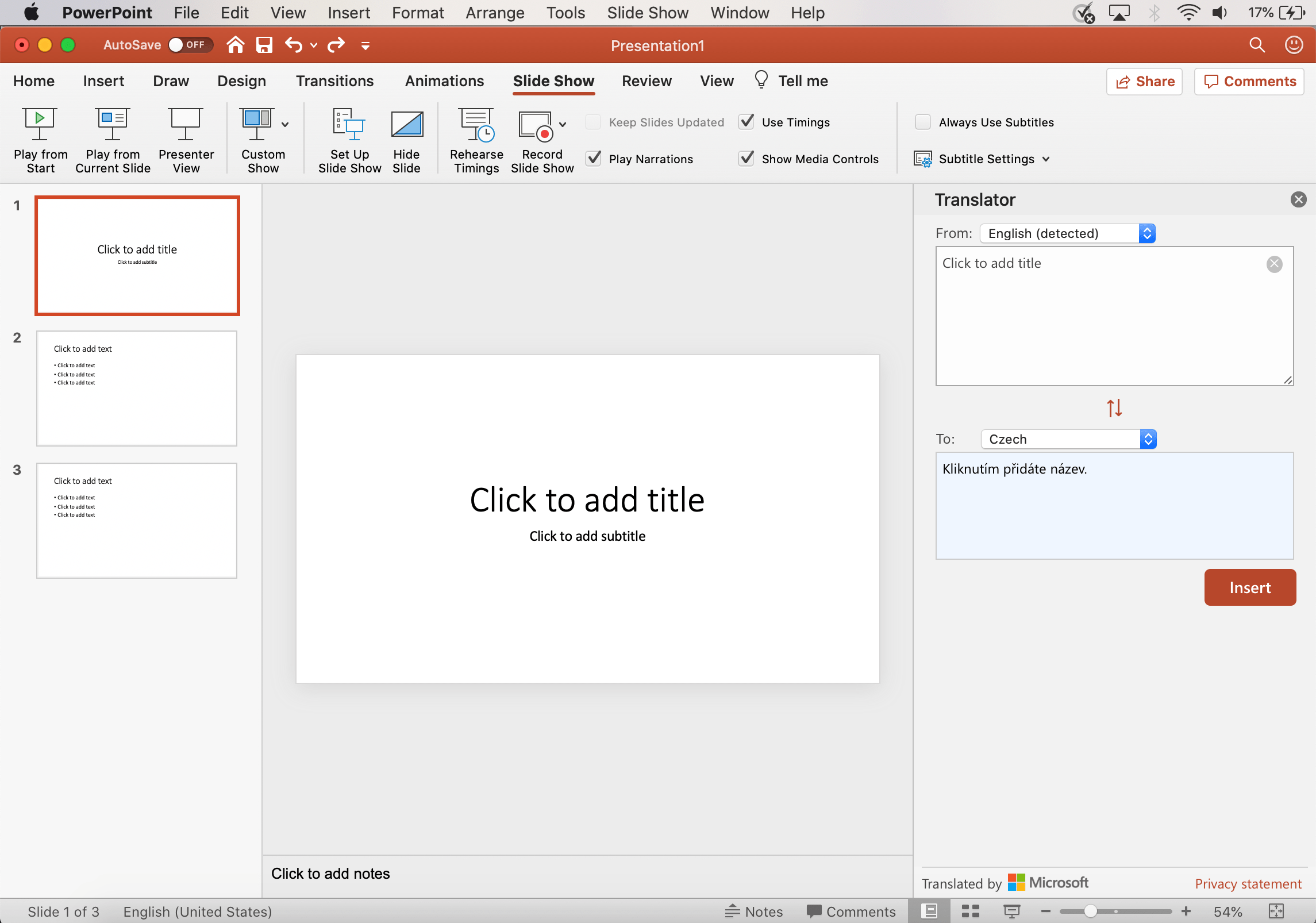Open the To language dropdown (Czech)
Image resolution: width=1316 pixels, height=923 pixels.
[x=1068, y=439]
